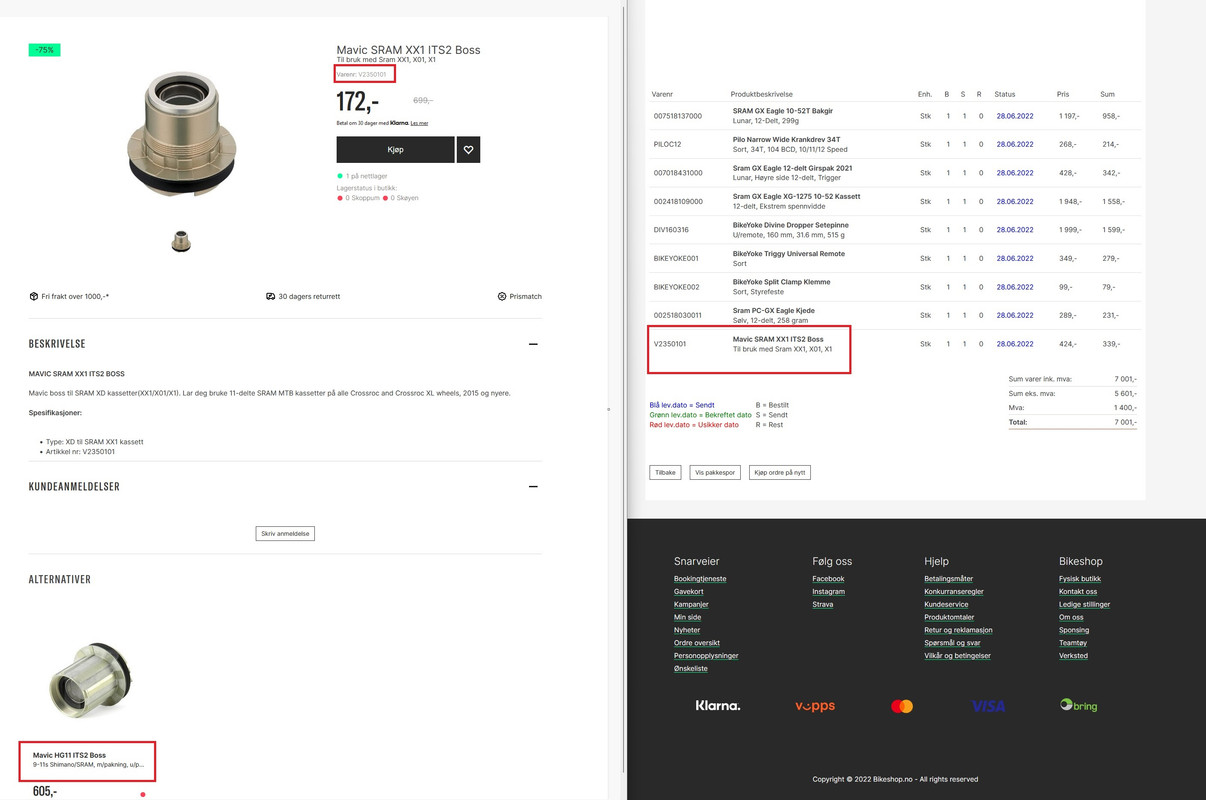The height and width of the screenshot is (800, 1206).
Task: Click Mavic SRAM XX1 ITS2 Boss order row
Action: coord(895,344)
